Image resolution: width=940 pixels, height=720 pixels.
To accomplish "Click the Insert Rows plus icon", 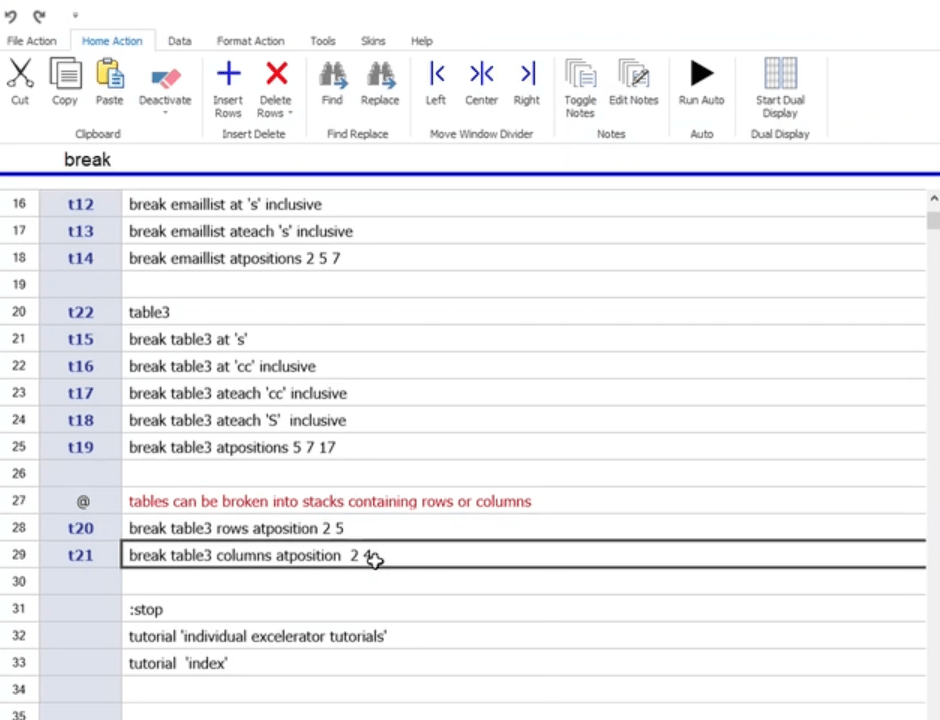I will [x=228, y=75].
